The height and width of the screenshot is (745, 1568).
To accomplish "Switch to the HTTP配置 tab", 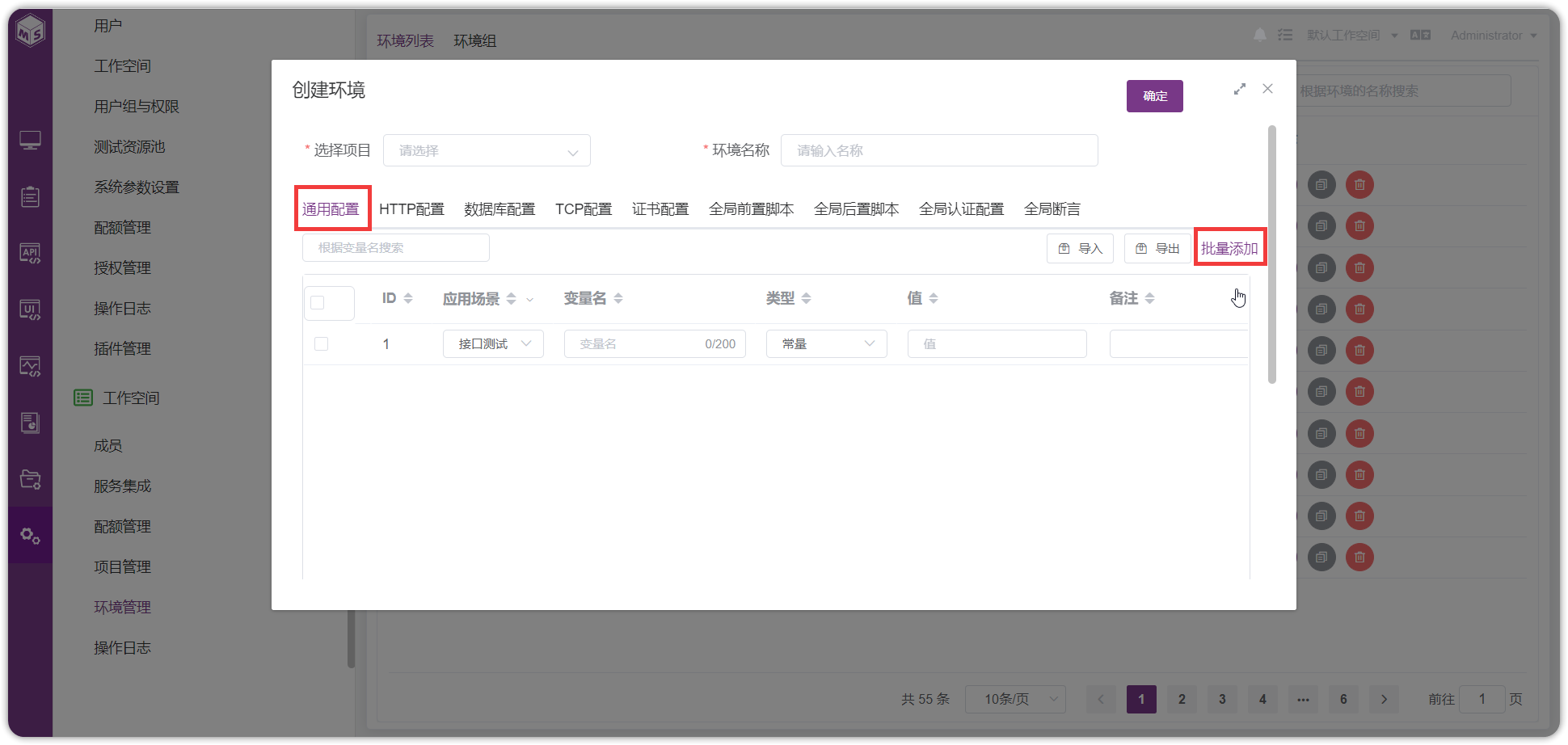I will (411, 209).
